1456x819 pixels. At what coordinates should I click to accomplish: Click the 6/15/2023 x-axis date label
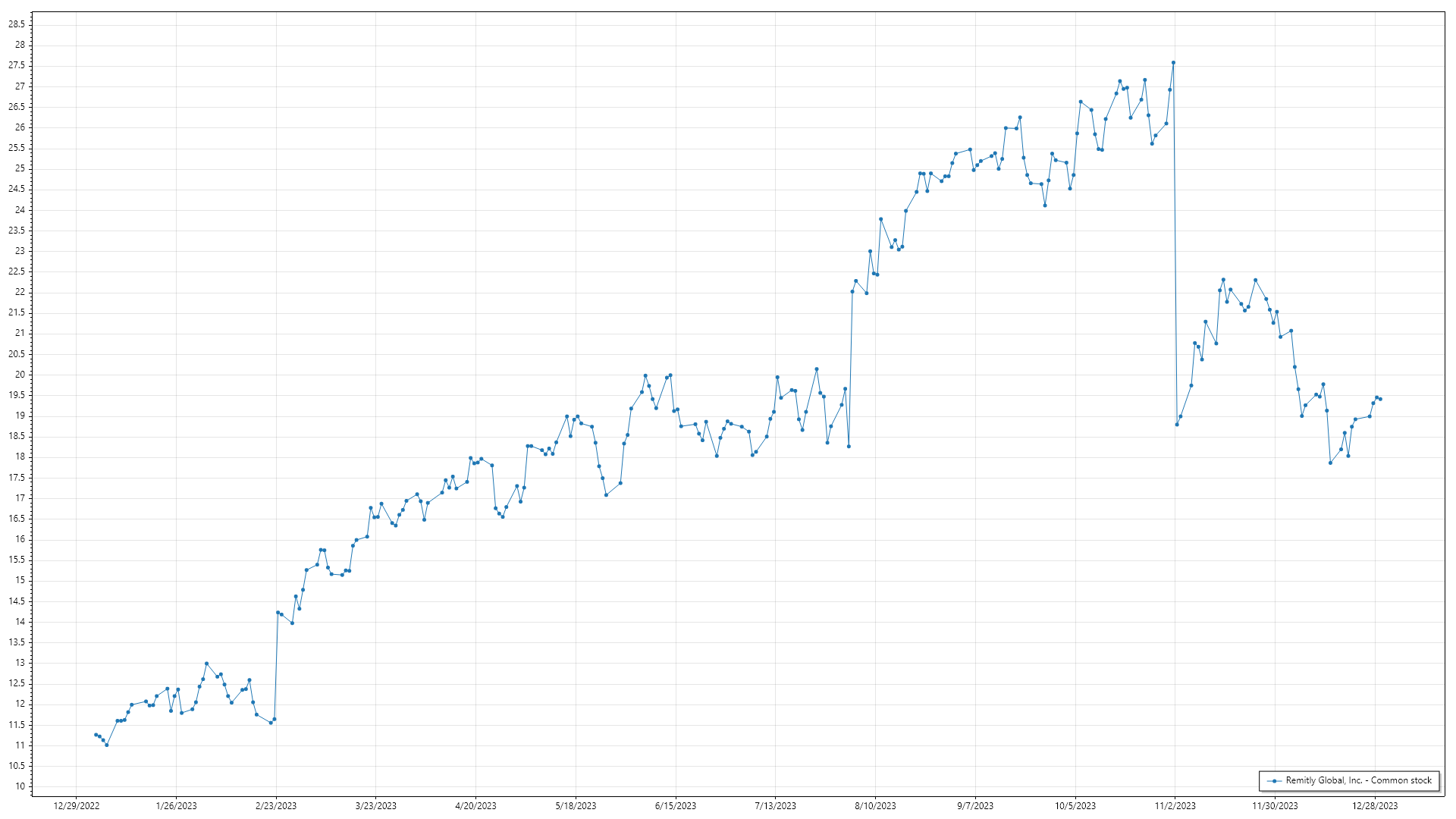pos(676,806)
